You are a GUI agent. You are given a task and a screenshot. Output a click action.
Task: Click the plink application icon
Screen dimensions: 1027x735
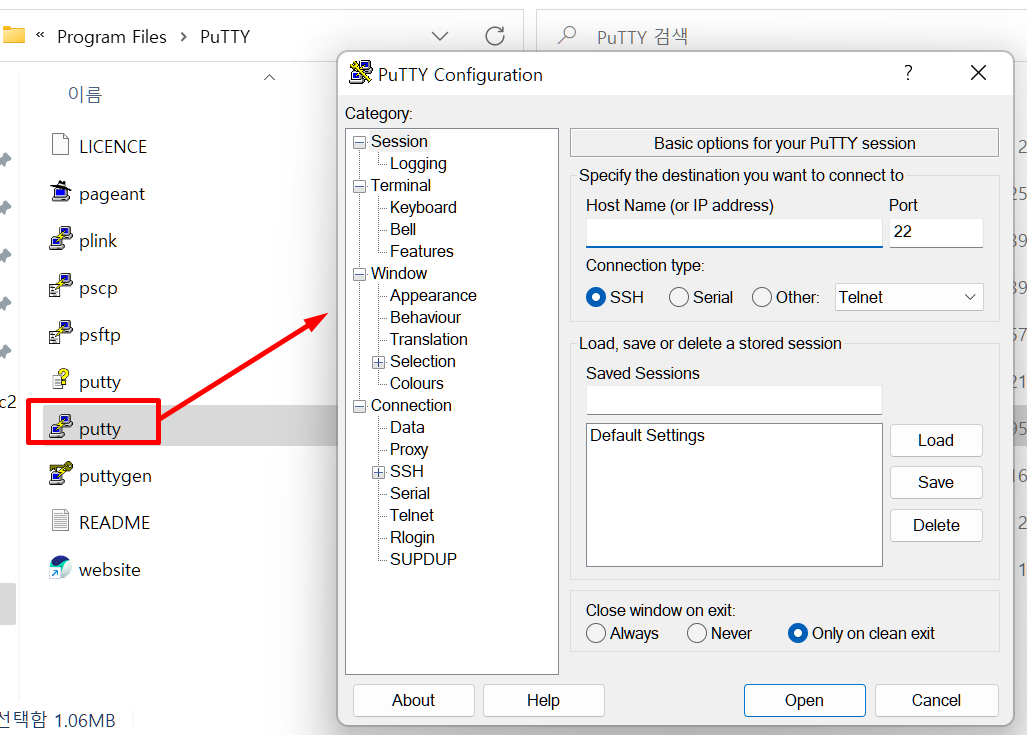60,239
